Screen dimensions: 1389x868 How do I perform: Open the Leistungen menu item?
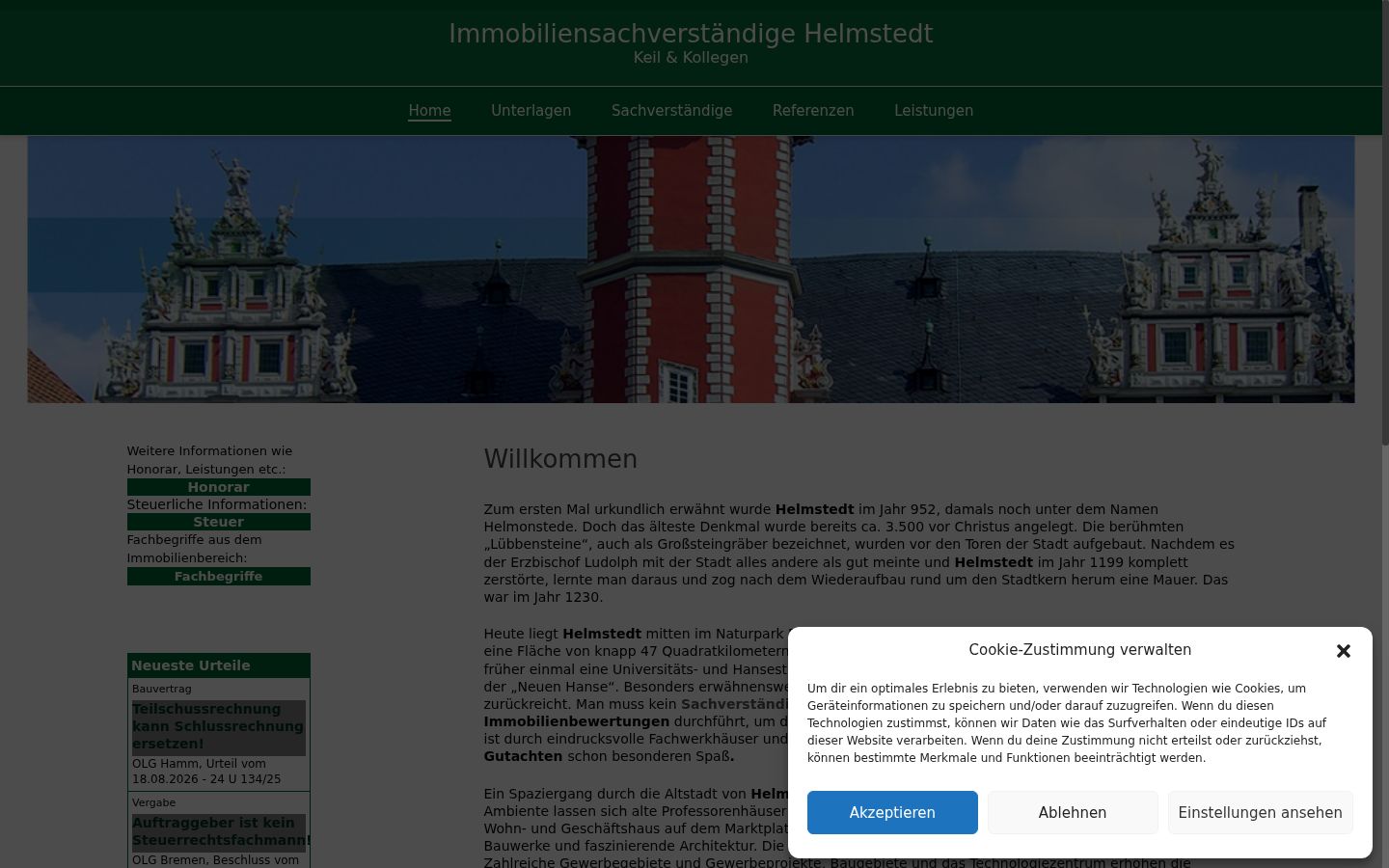click(934, 111)
